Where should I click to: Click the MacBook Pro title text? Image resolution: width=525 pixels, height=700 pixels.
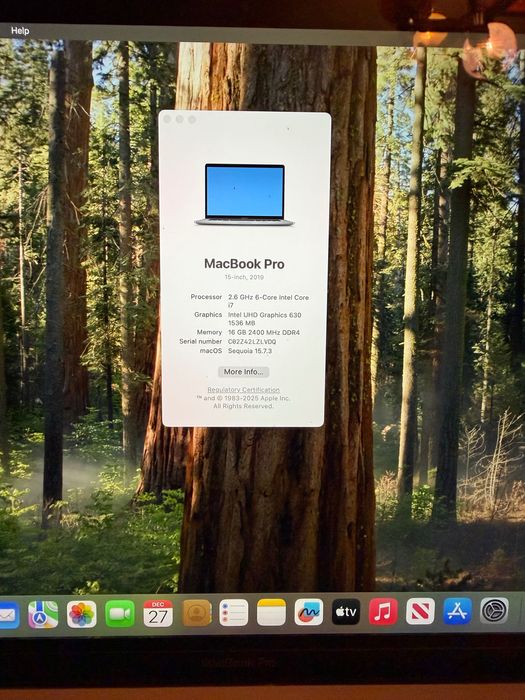pyautogui.click(x=244, y=264)
